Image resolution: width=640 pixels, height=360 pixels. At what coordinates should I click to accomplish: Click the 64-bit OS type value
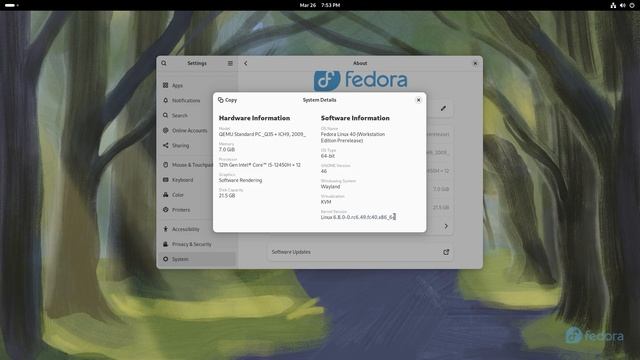pos(328,156)
